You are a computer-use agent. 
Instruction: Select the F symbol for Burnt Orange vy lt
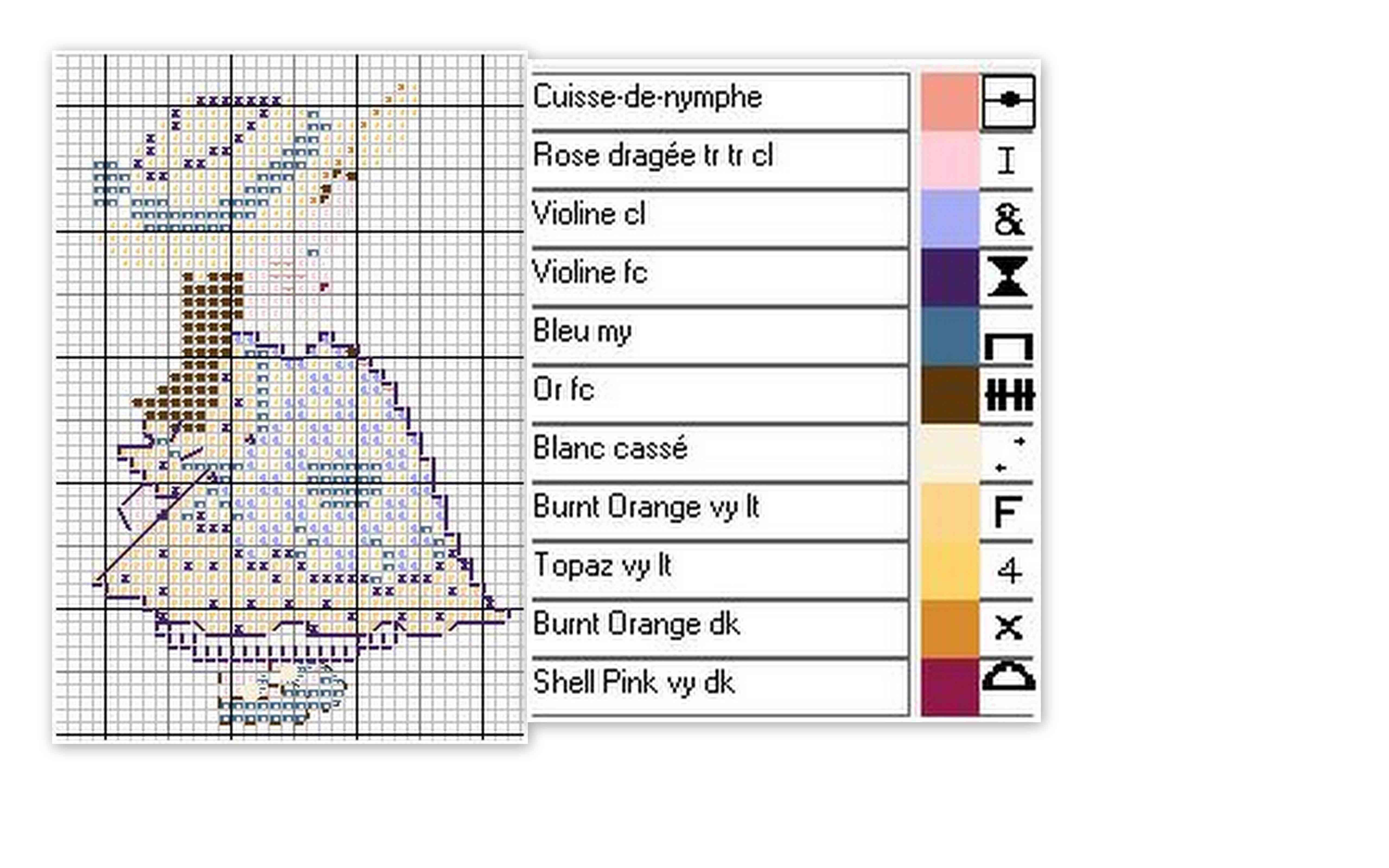tap(1007, 512)
